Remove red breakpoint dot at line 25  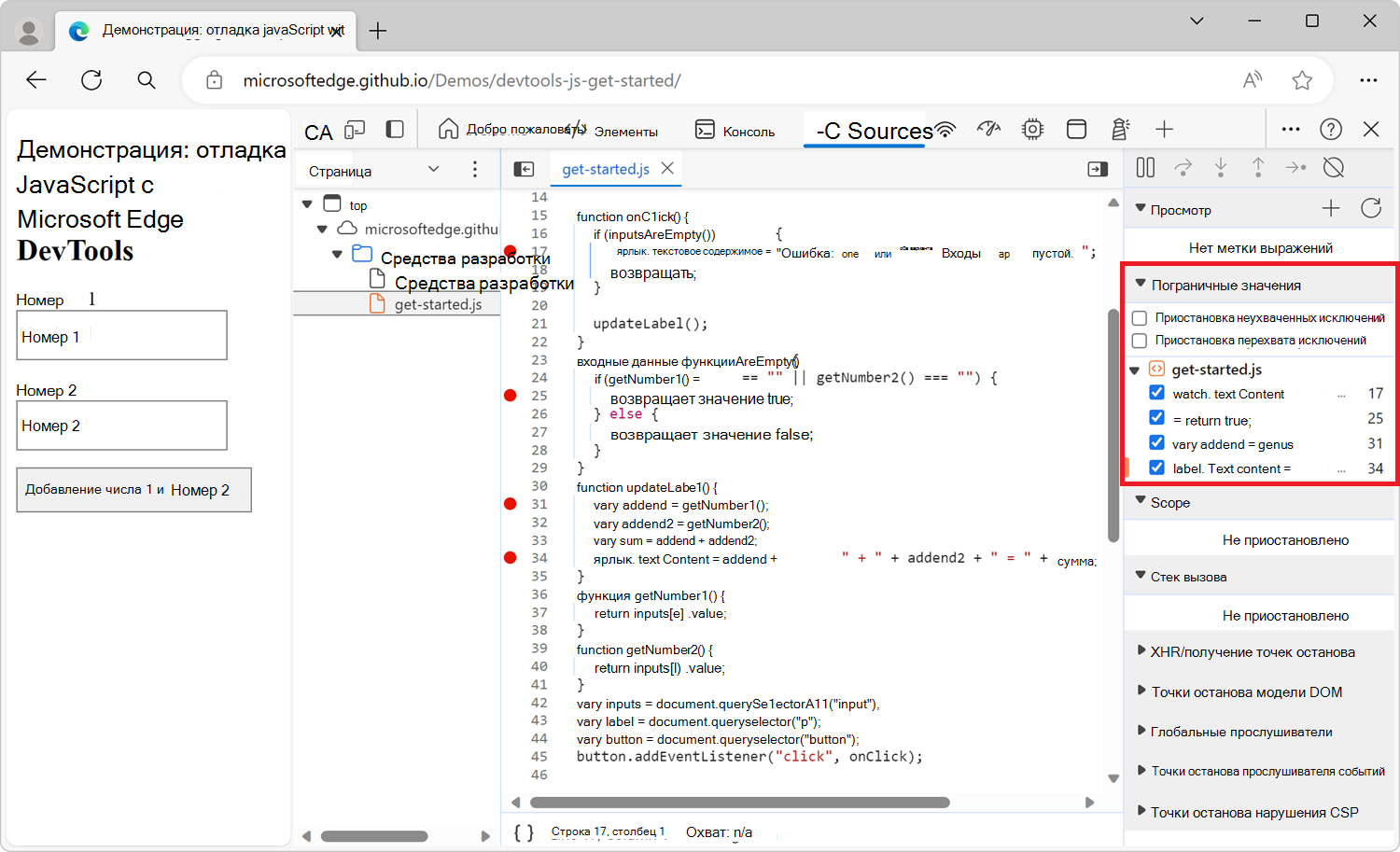(510, 396)
